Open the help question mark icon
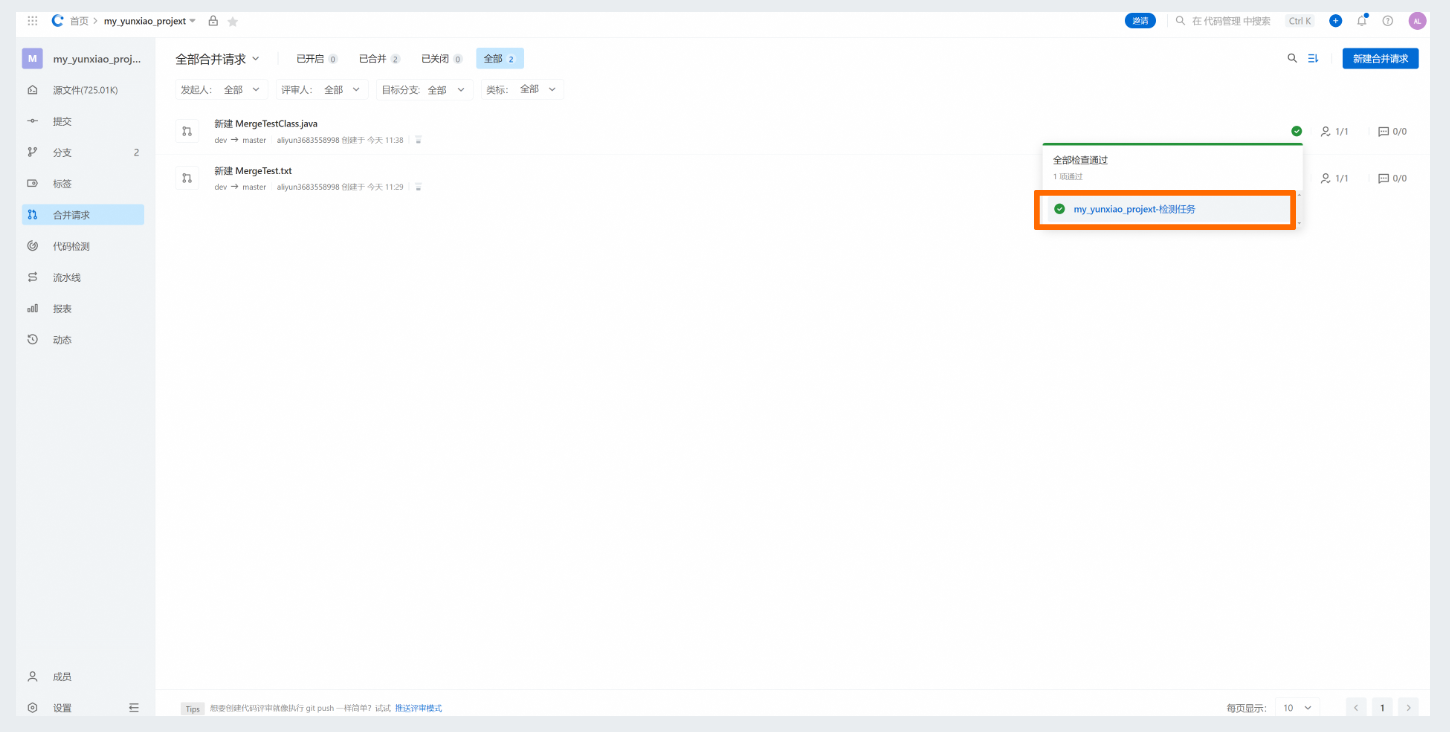This screenshot has width=1450, height=732. click(x=1388, y=21)
